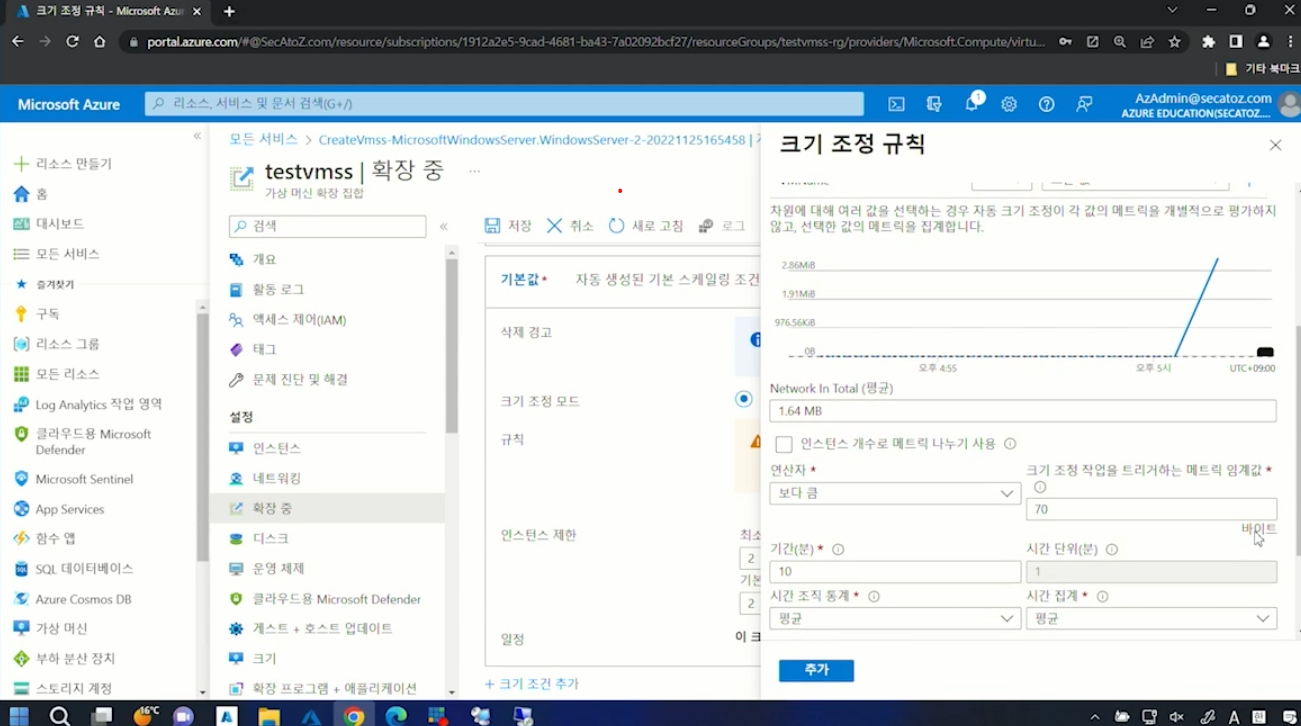Open the Windows Start button
Viewport: 1301px width, 726px height.
coord(18,716)
